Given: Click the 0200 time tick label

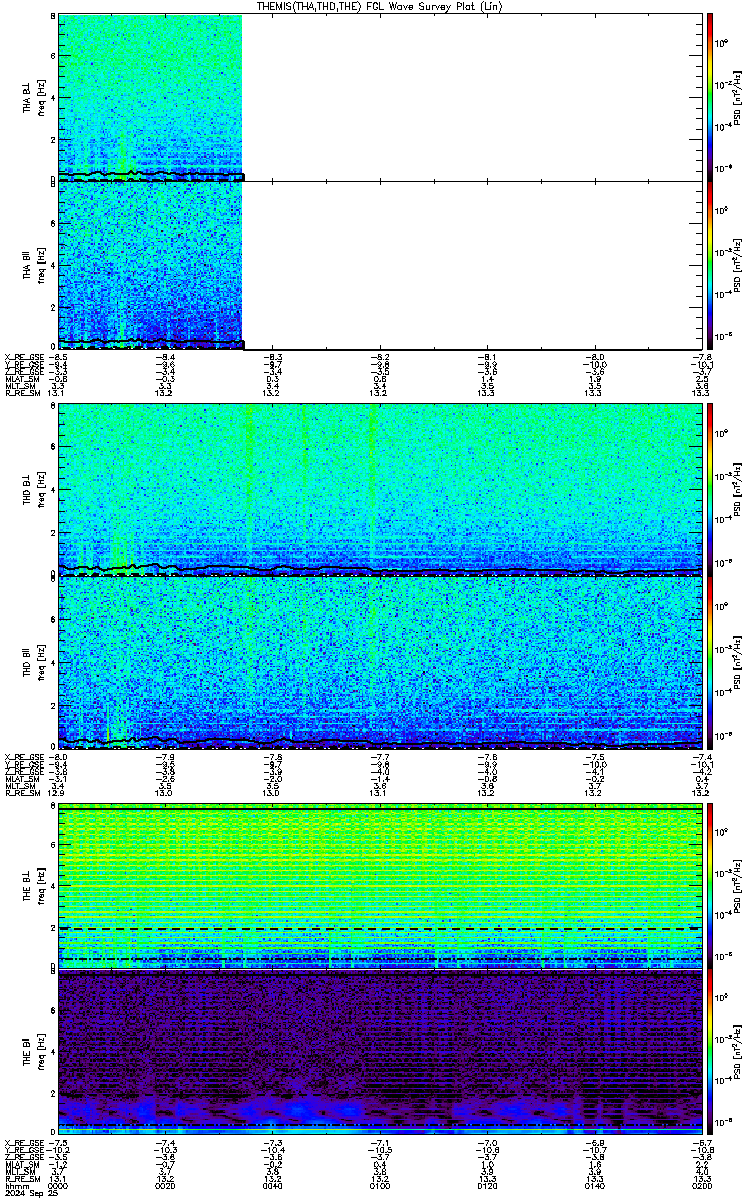Looking at the screenshot, I should pos(700,1188).
